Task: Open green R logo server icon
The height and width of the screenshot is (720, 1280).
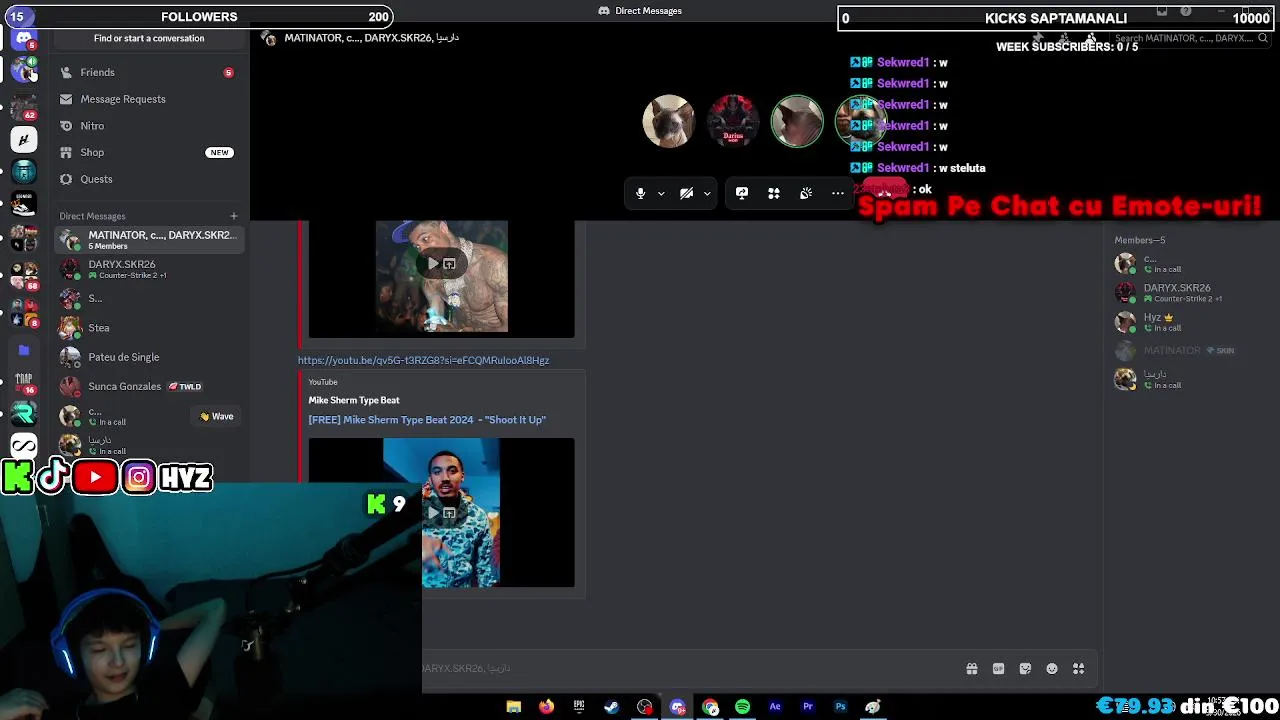Action: (23, 414)
